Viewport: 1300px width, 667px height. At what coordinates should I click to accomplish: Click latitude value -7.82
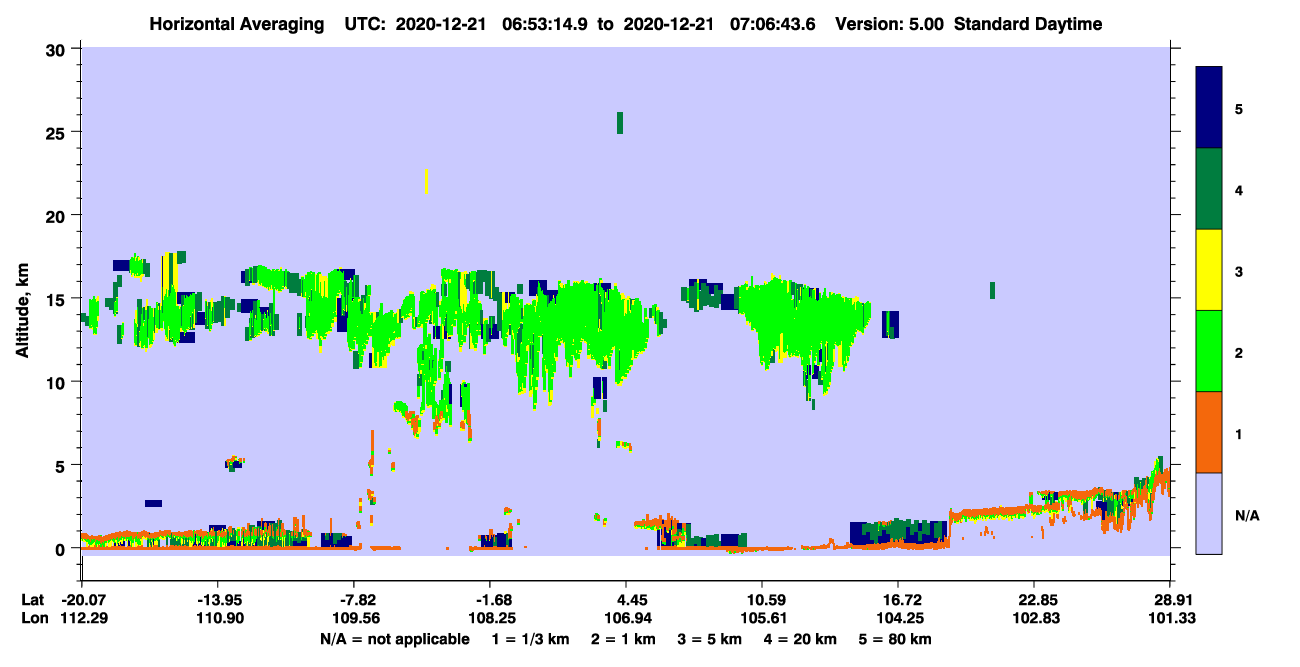click(353, 600)
